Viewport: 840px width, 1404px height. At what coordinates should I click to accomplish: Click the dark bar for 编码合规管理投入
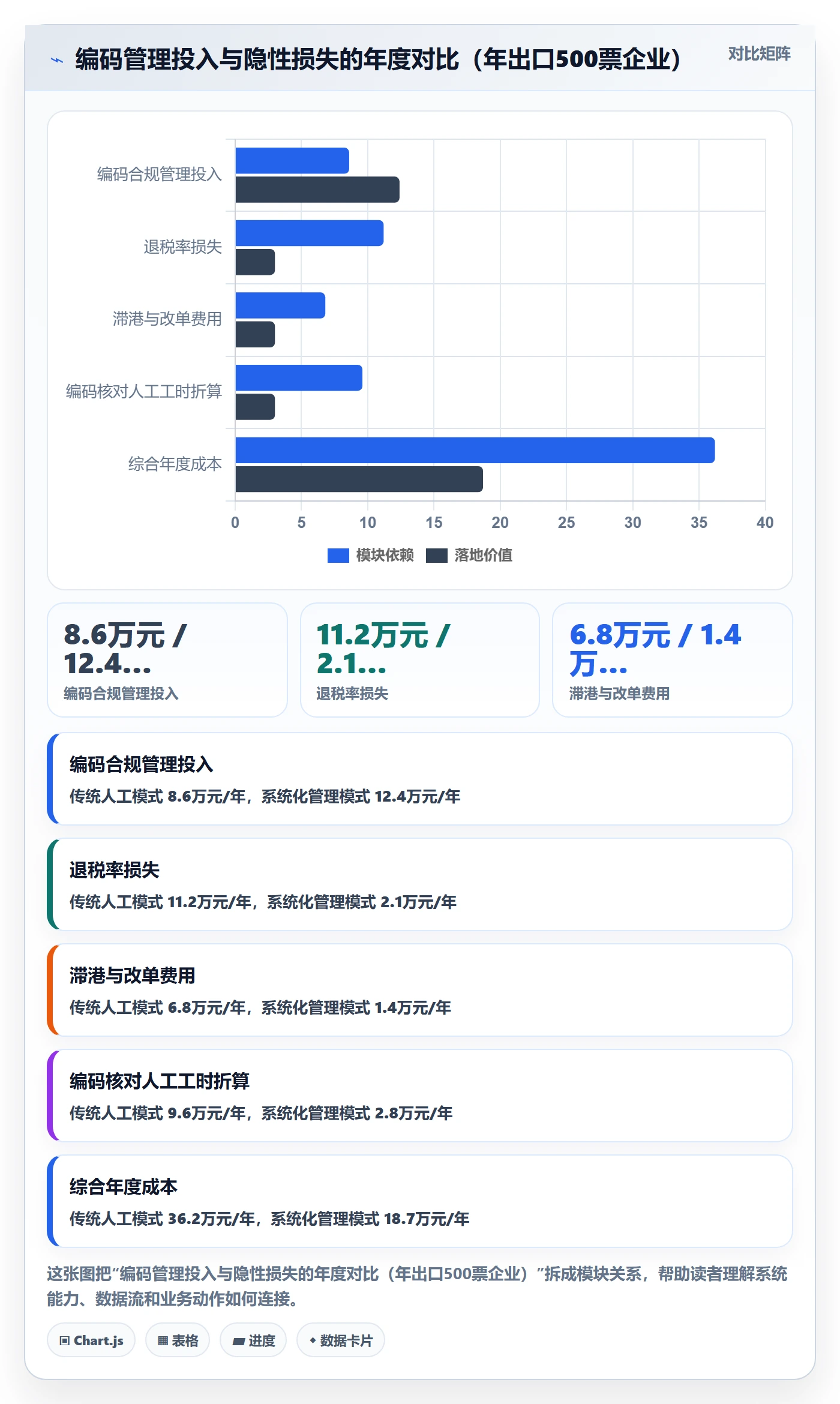point(317,190)
